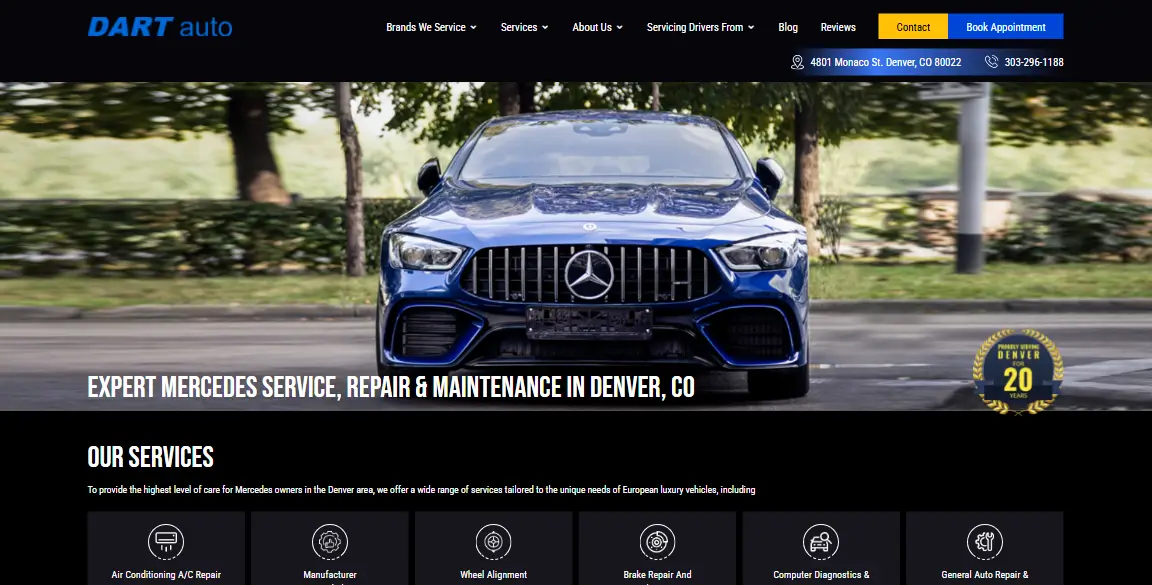
Task: Go to the Blog page
Action: pos(788,27)
